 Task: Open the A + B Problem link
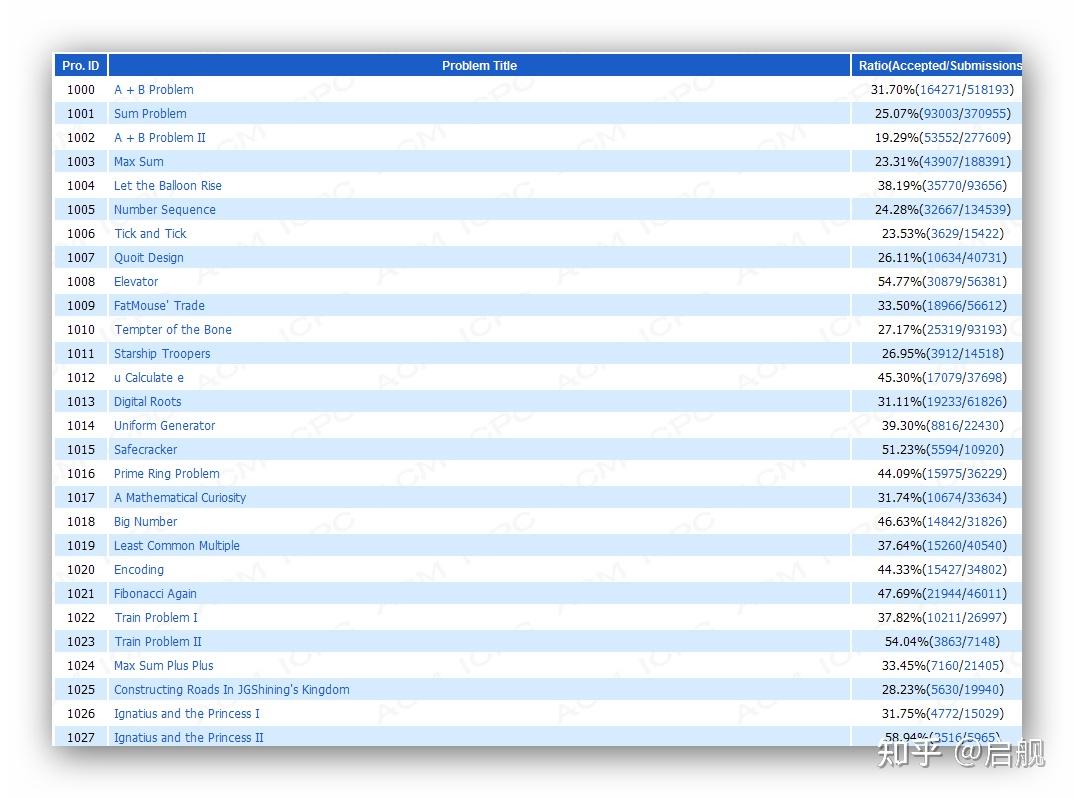(153, 90)
